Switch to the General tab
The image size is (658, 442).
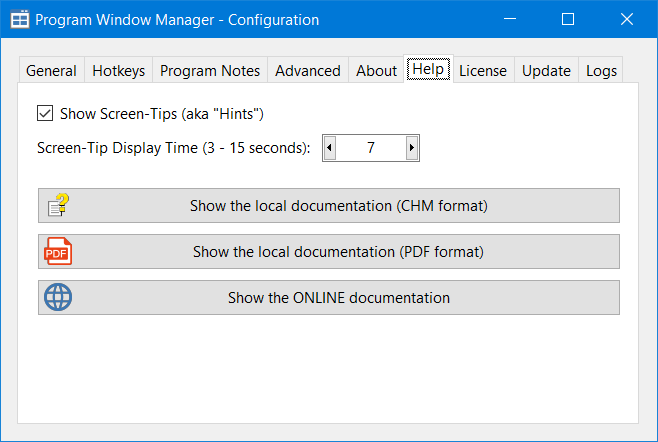pos(51,71)
